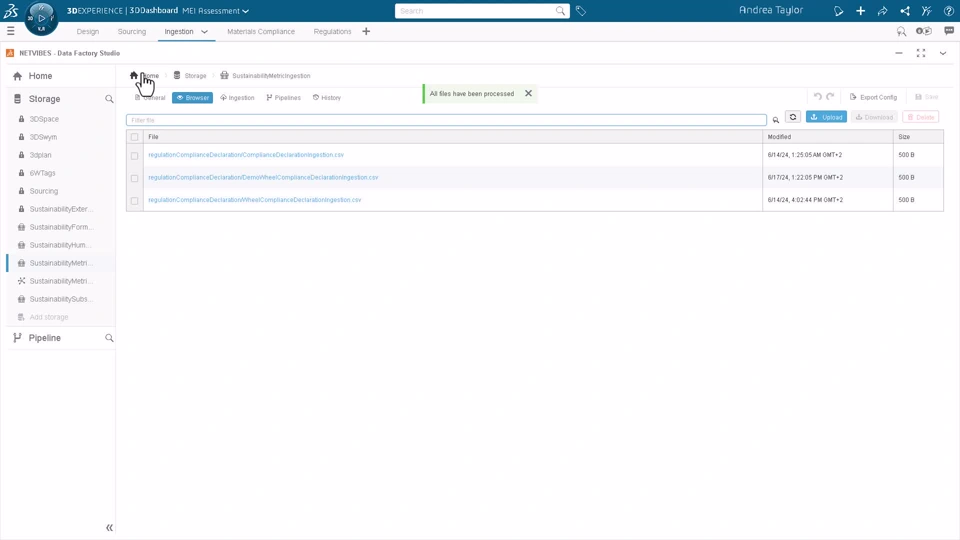960x540 pixels.
Task: Open the chat messages icon
Action: (x=949, y=31)
